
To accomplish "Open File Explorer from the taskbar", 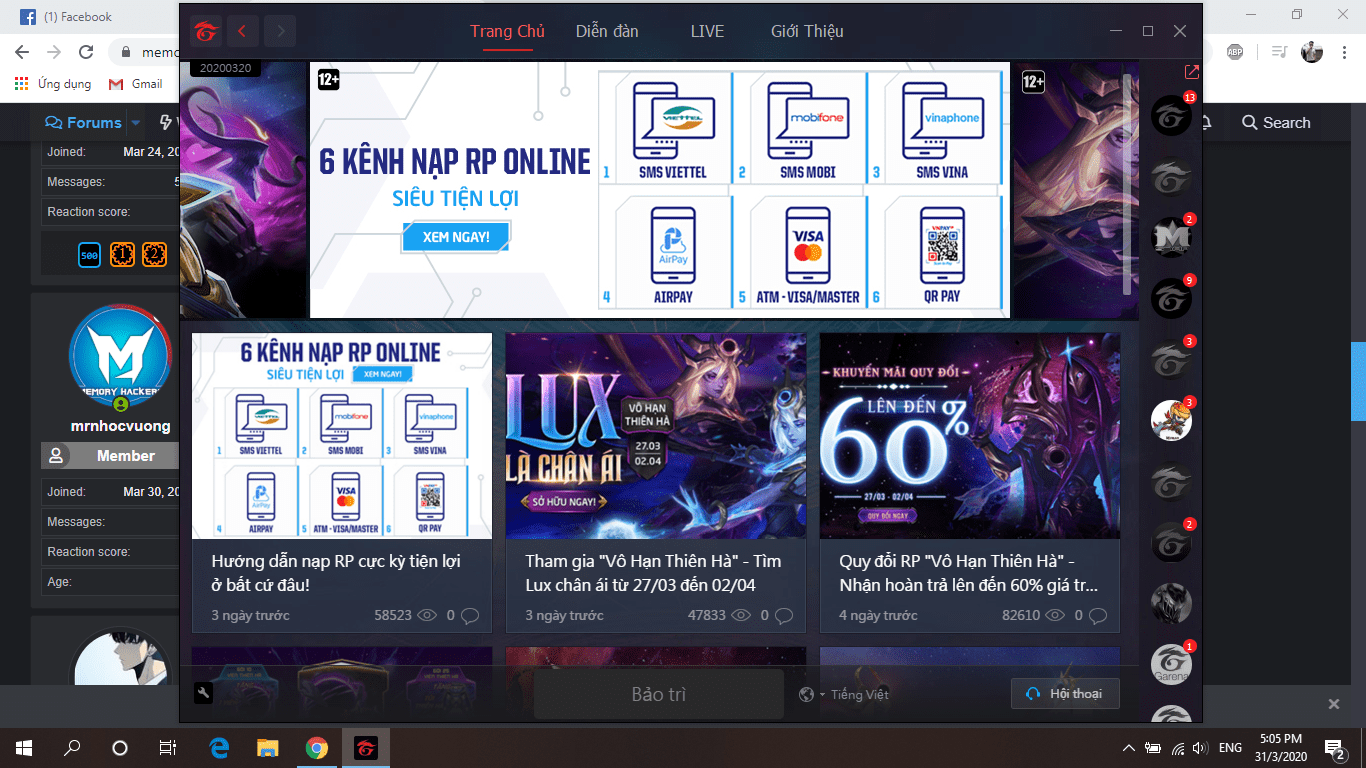I will pos(268,748).
